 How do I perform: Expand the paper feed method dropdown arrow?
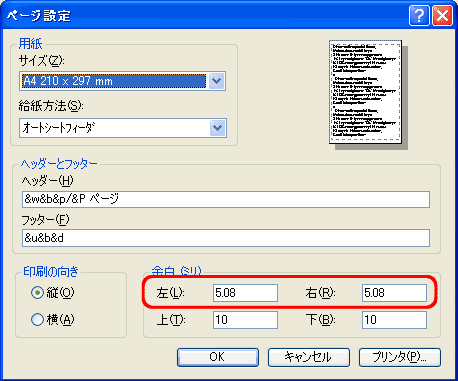pyautogui.click(x=218, y=128)
